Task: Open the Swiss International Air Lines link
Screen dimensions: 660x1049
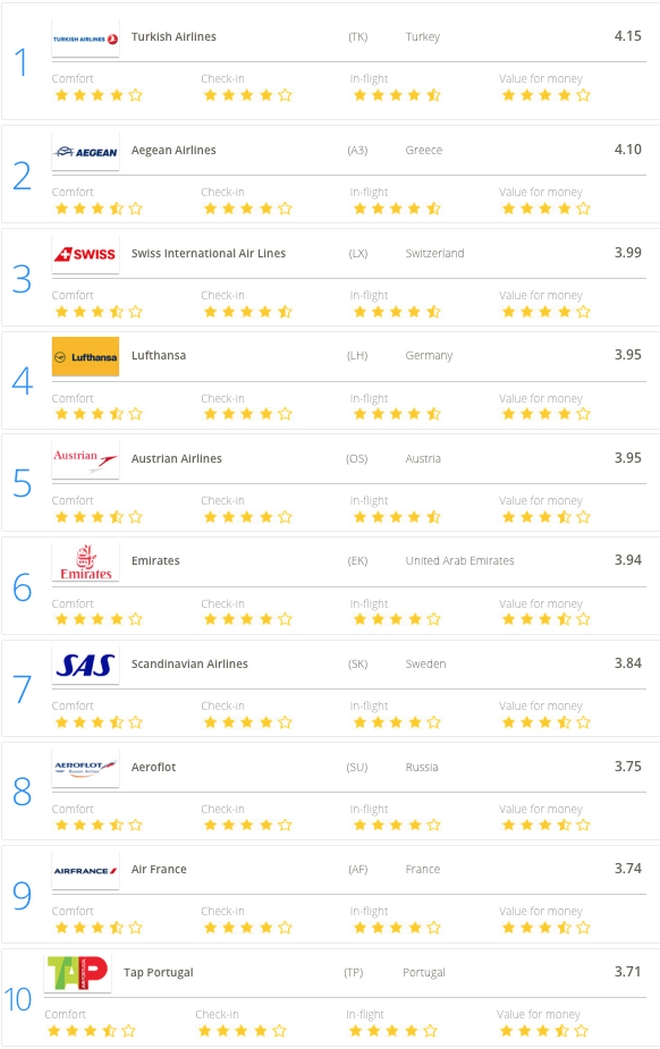Action: [208, 254]
